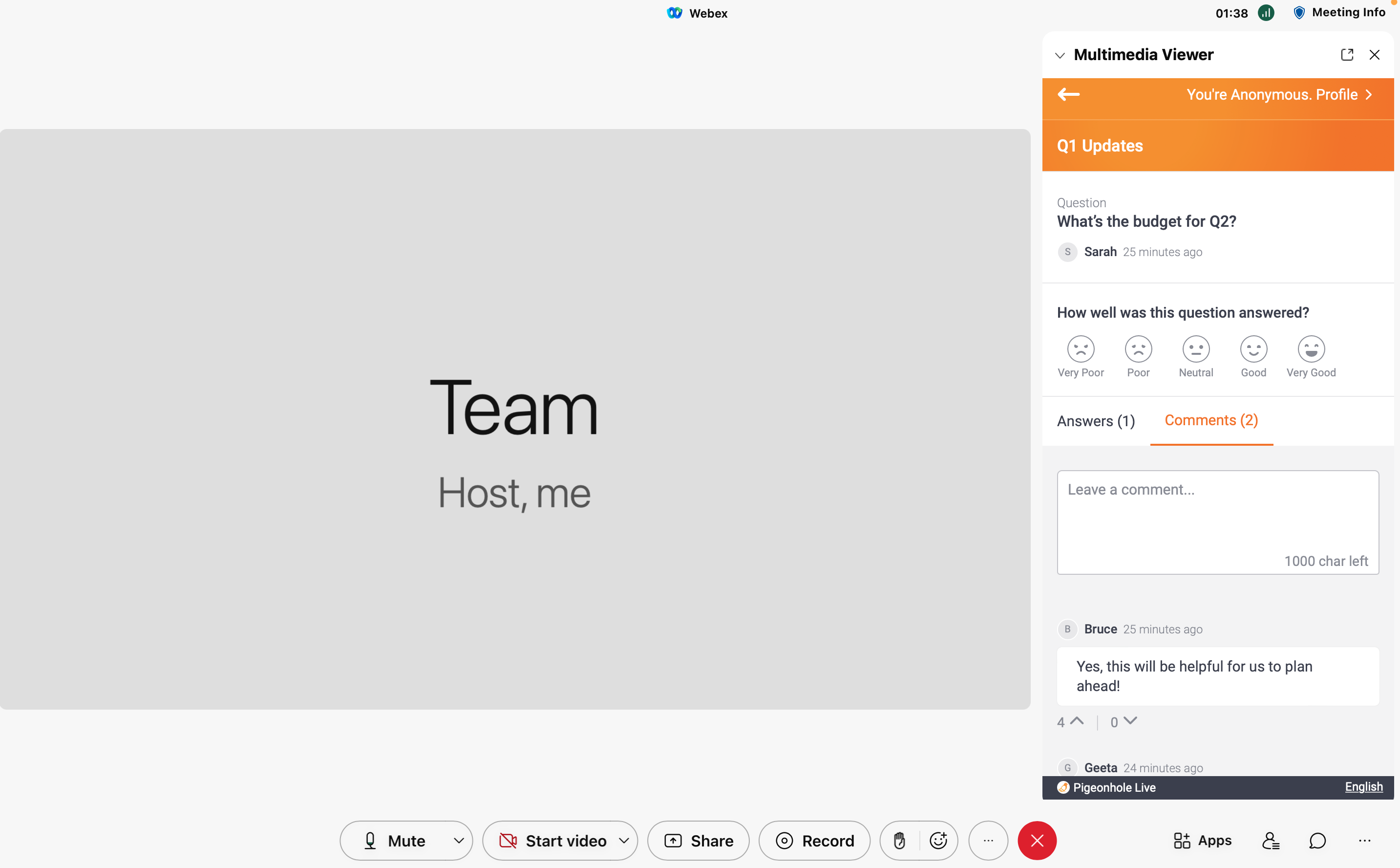Image resolution: width=1400 pixels, height=868 pixels.
Task: Open Meeting Info shield
Action: click(x=1299, y=13)
